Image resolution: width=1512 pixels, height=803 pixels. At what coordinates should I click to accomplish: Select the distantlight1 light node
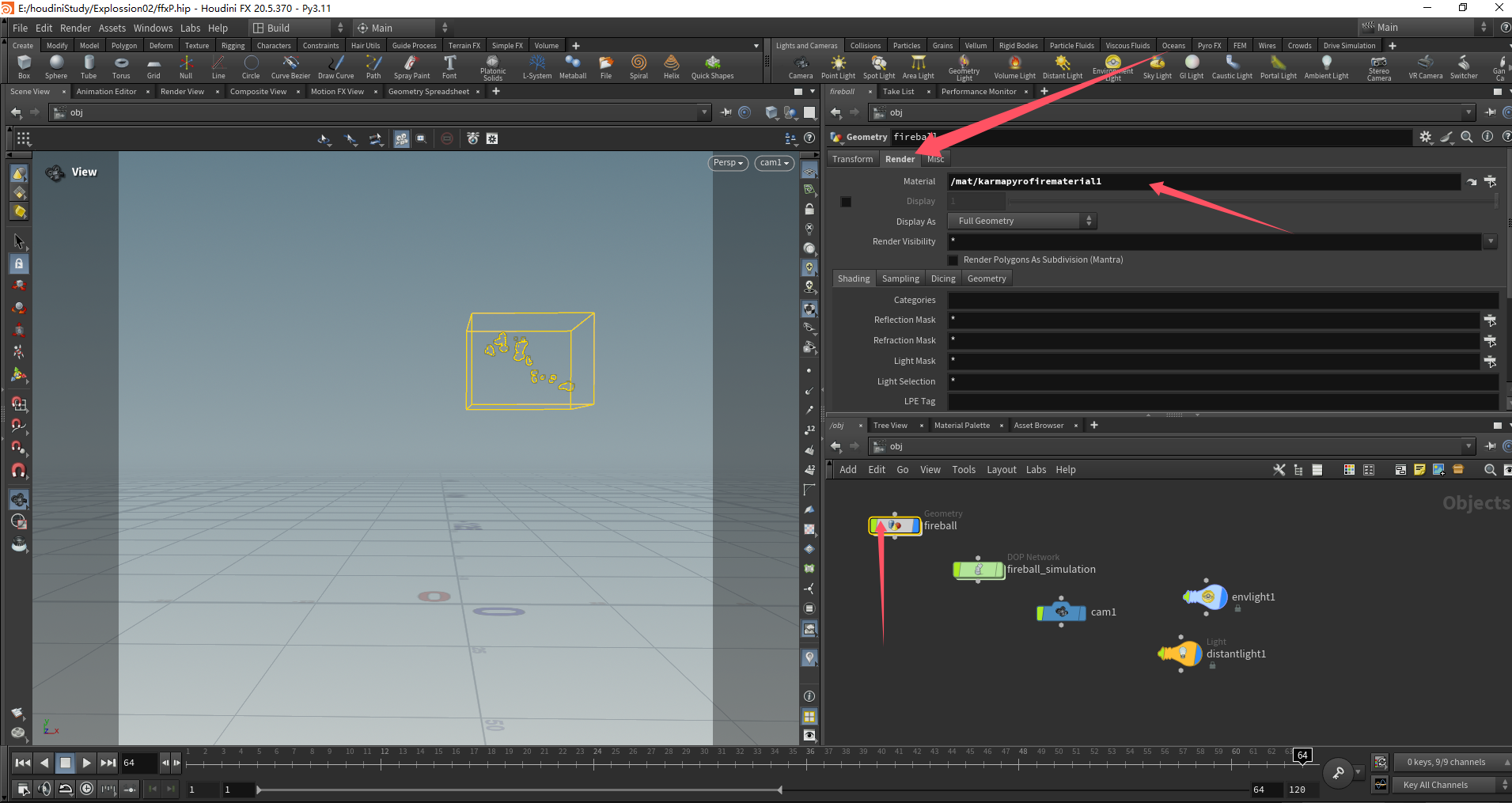[x=1180, y=654]
